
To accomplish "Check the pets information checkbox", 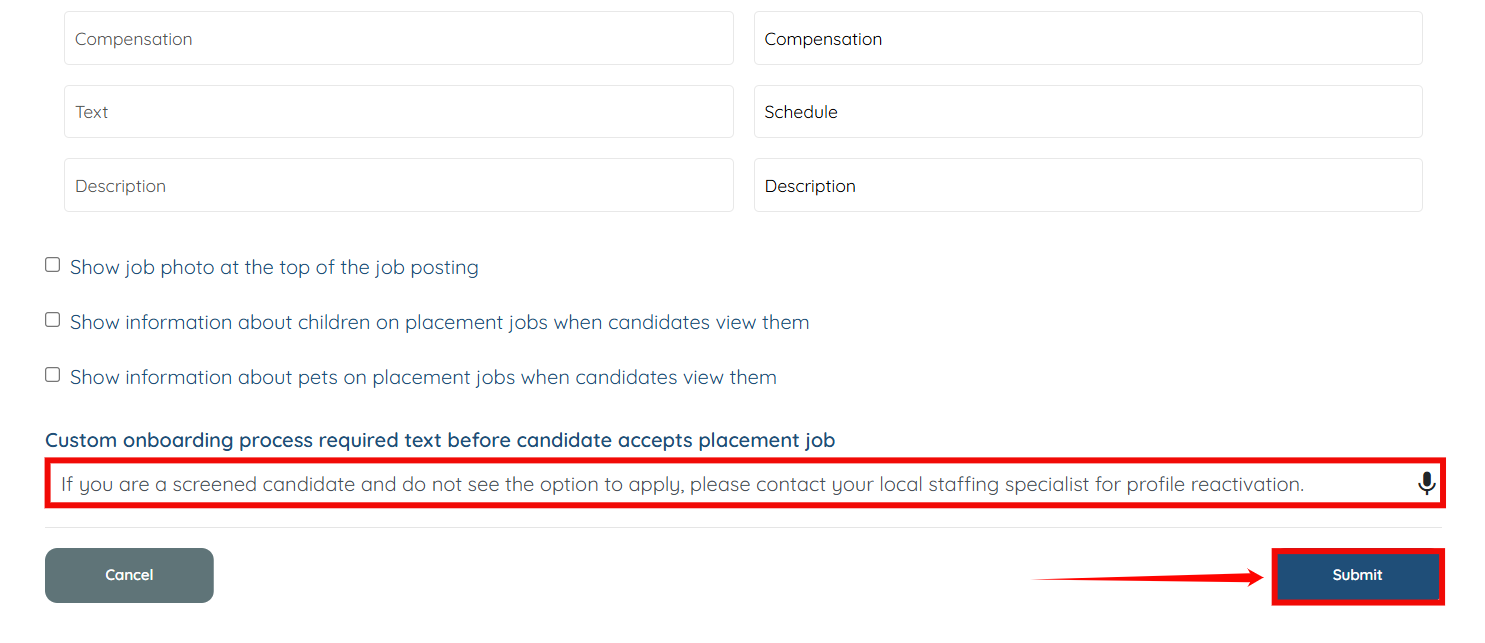I will click(53, 375).
